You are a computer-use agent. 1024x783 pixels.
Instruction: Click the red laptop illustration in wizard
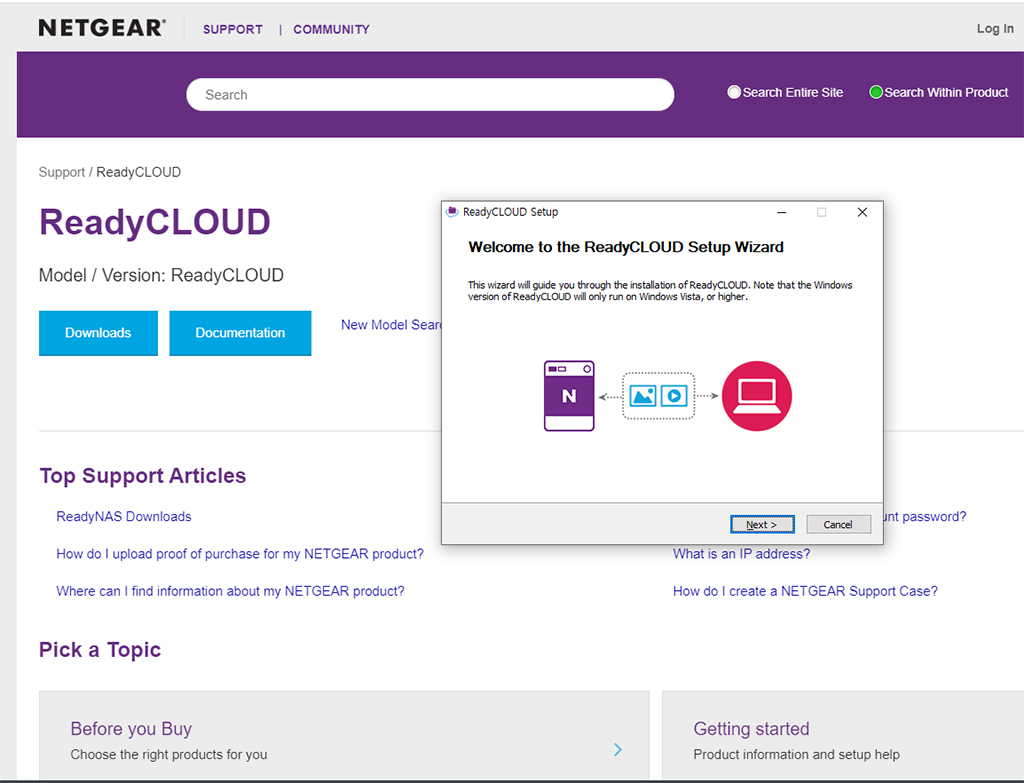tap(757, 396)
